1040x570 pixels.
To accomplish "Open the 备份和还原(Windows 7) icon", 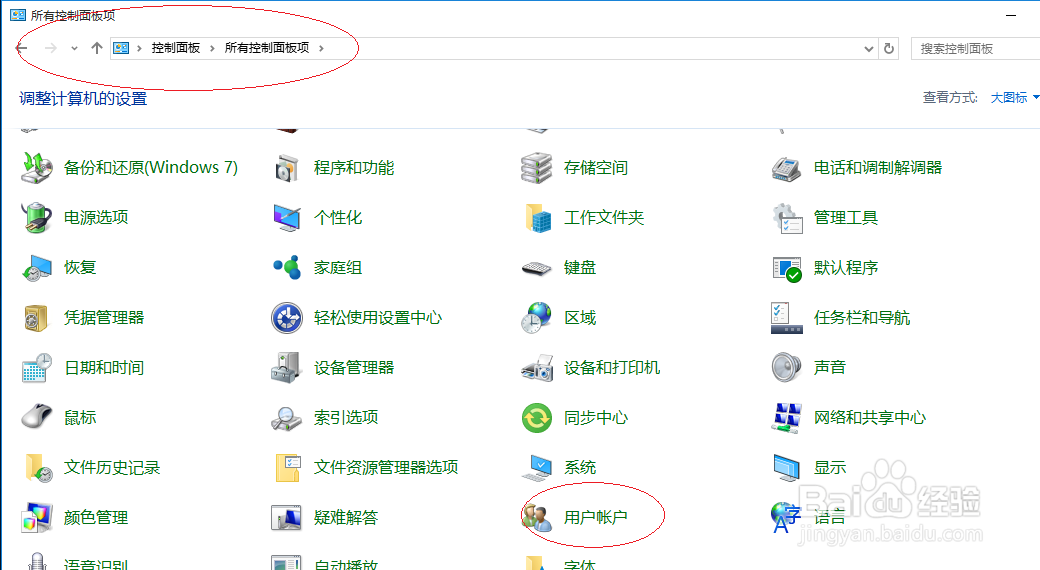I will [x=36, y=167].
